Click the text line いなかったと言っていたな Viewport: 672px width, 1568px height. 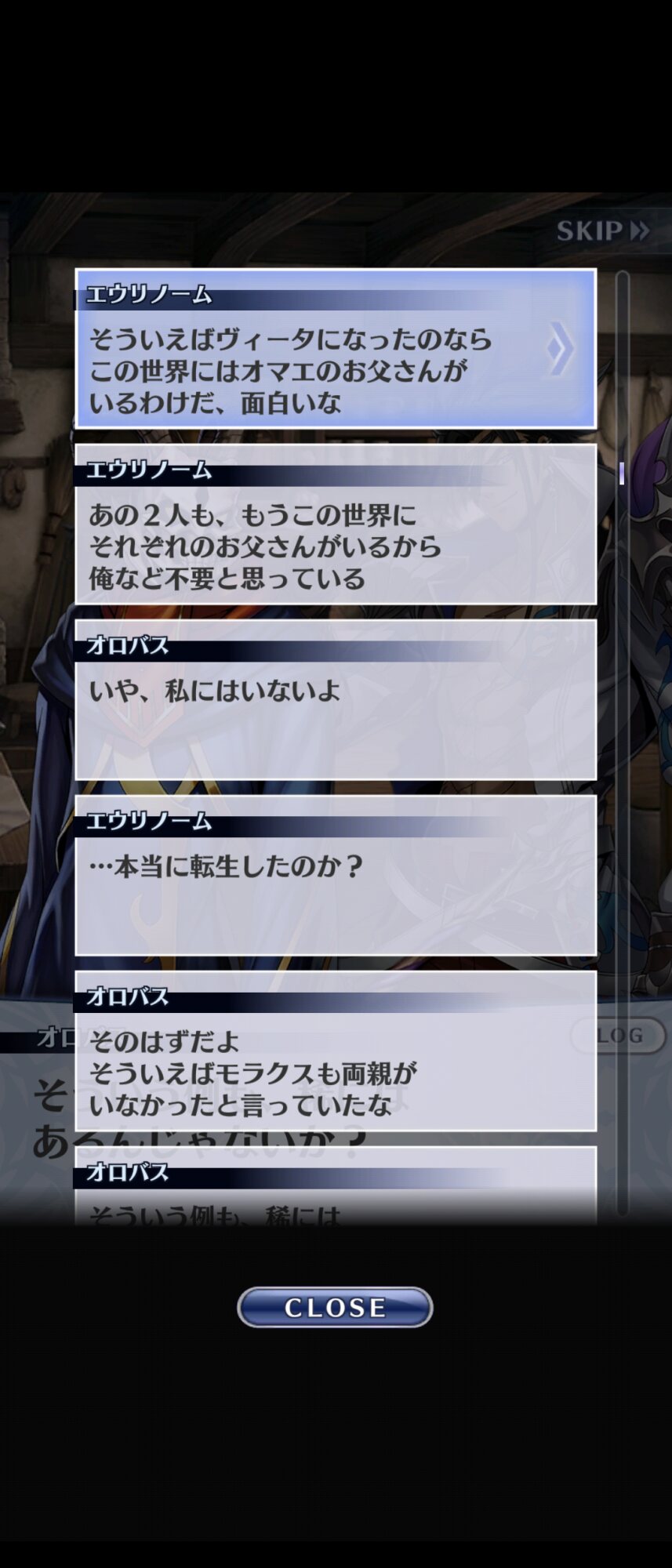[x=240, y=1105]
